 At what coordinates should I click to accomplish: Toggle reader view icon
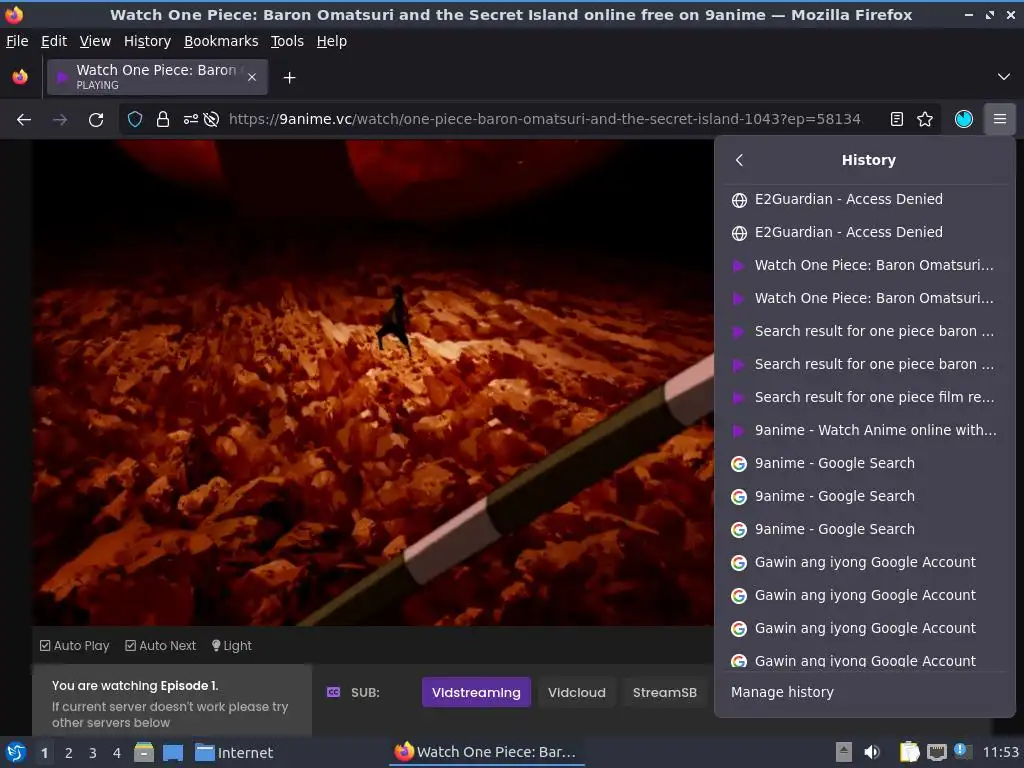point(897,119)
